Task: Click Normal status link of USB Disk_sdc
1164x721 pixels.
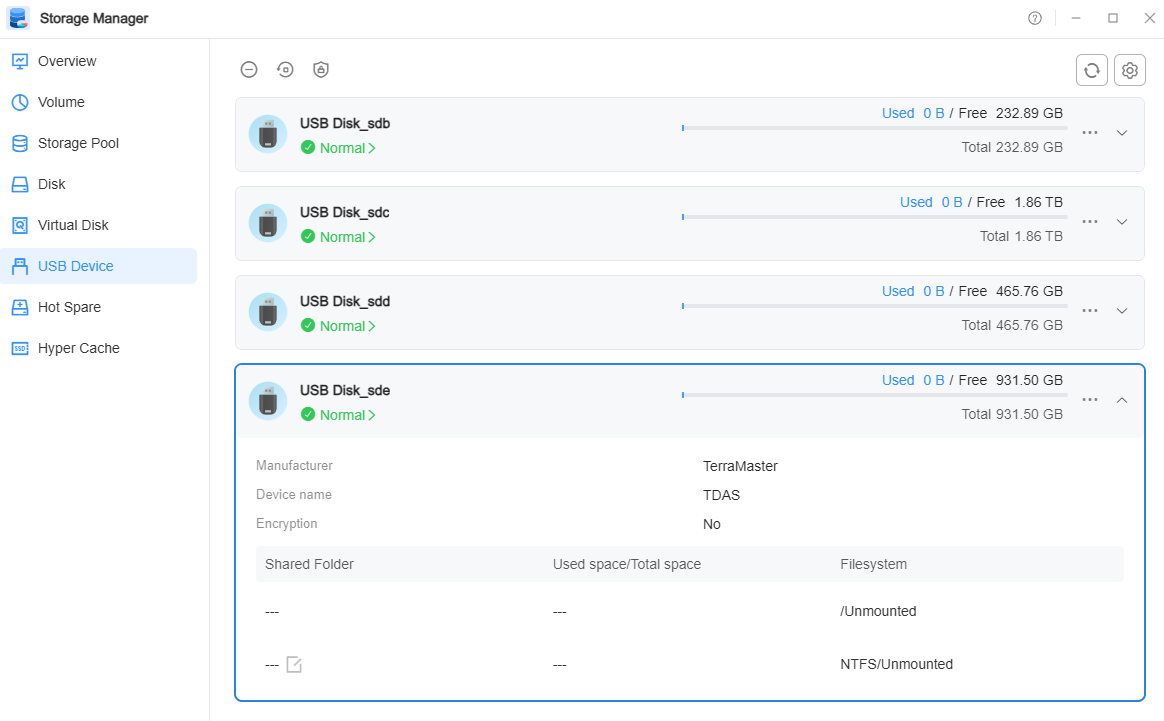Action: (x=347, y=237)
